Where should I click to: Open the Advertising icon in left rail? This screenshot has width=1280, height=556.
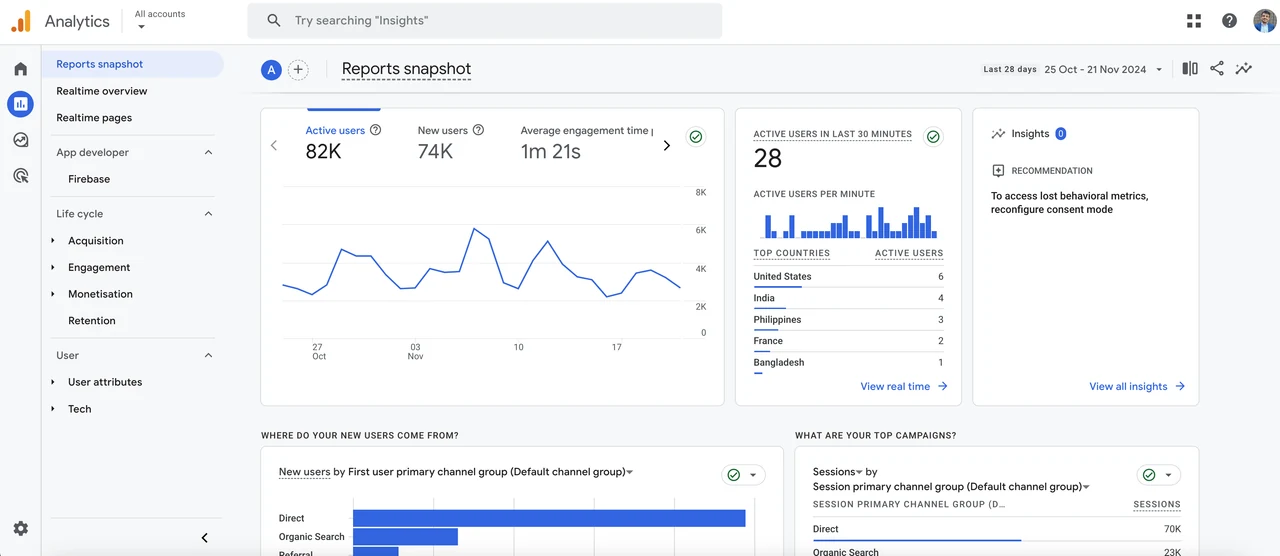pos(20,176)
